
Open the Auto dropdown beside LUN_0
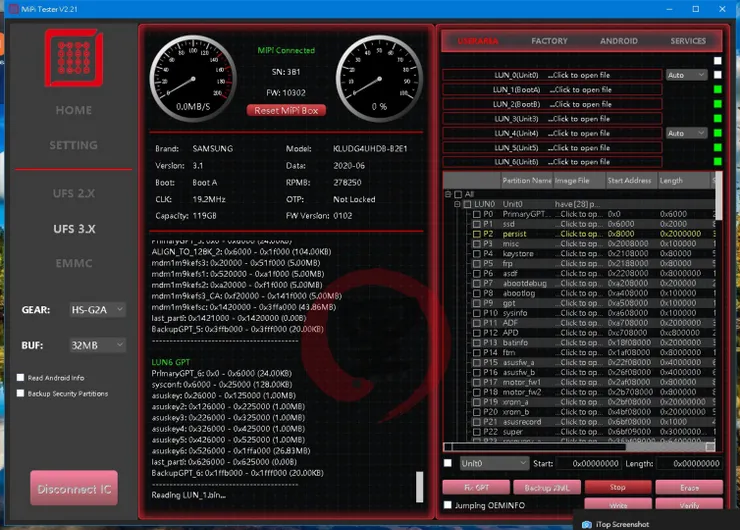point(687,75)
